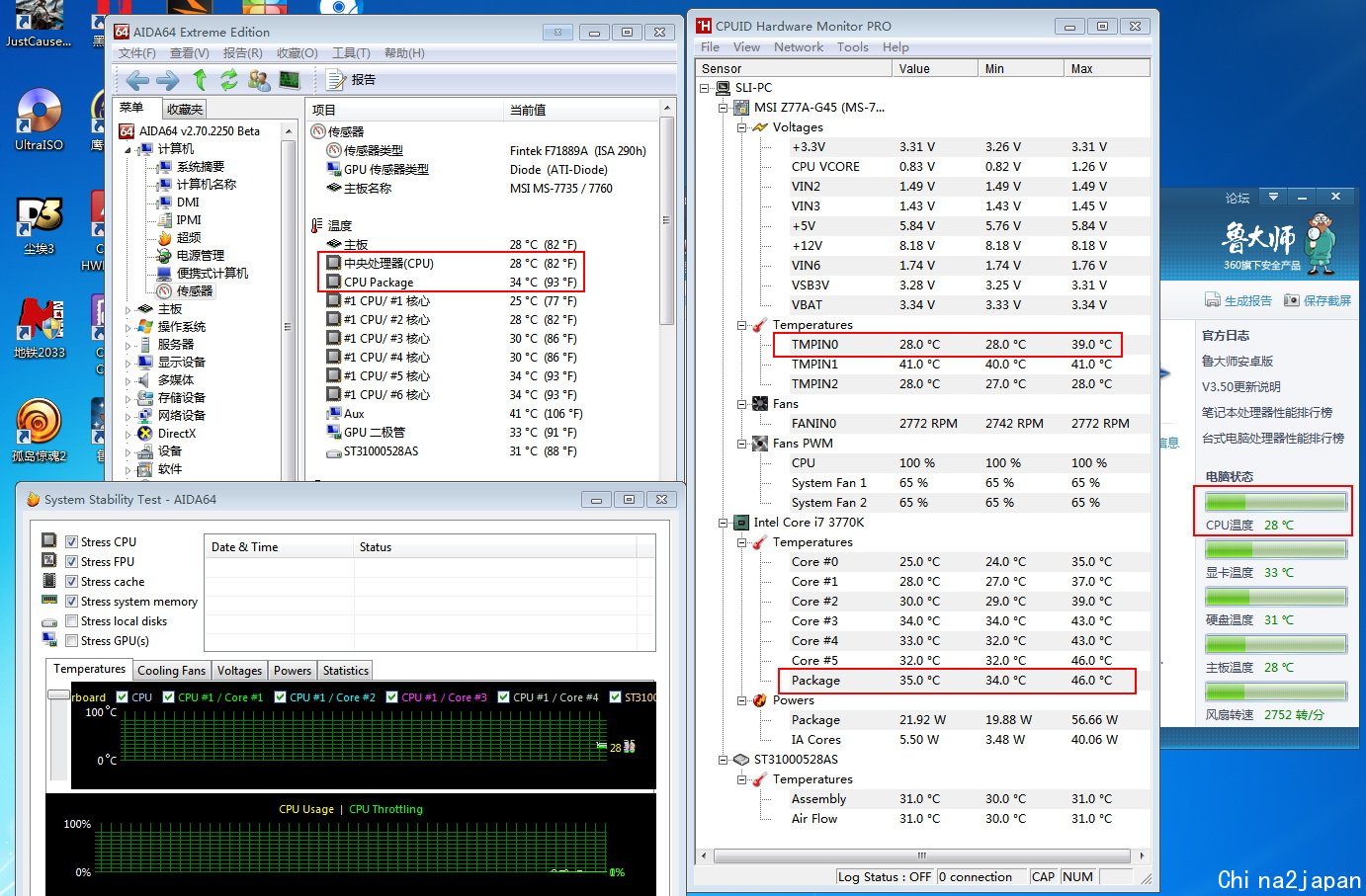Viewport: 1366px width, 896px height.
Task: Collapse the Fans PWM node
Action: [741, 444]
